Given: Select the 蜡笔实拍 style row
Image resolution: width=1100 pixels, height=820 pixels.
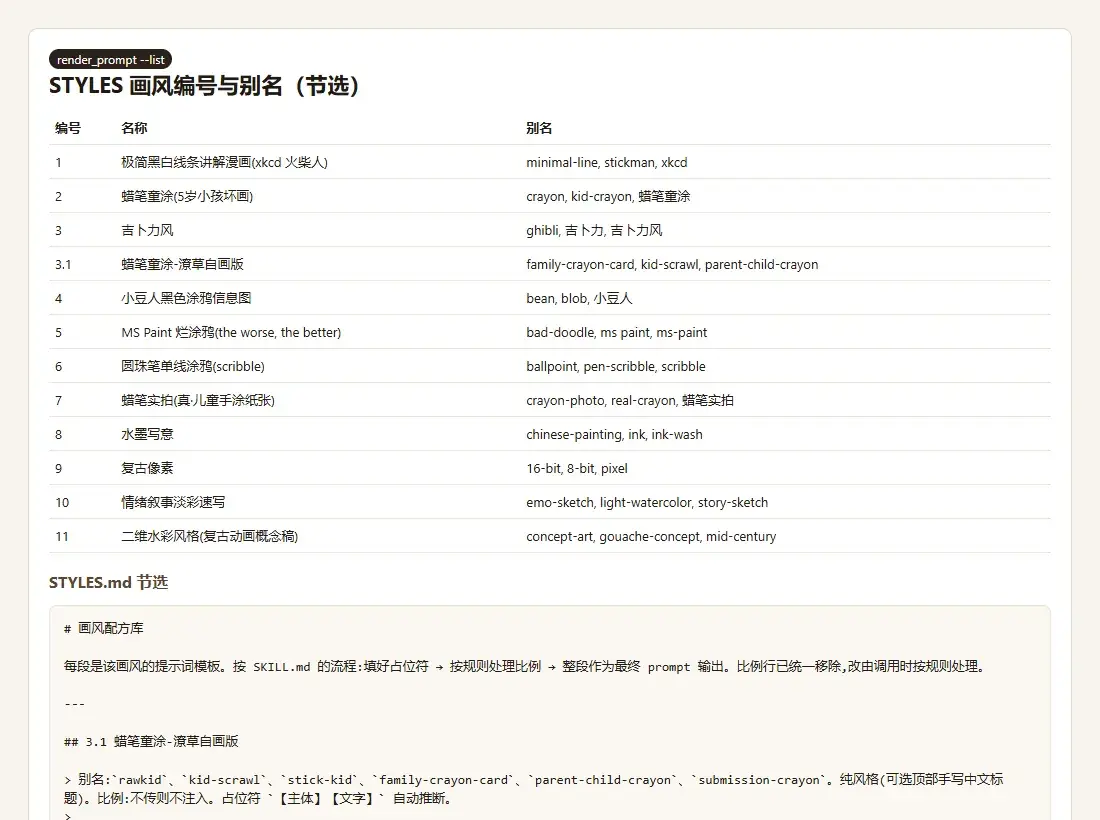Looking at the screenshot, I should pyautogui.click(x=550, y=400).
